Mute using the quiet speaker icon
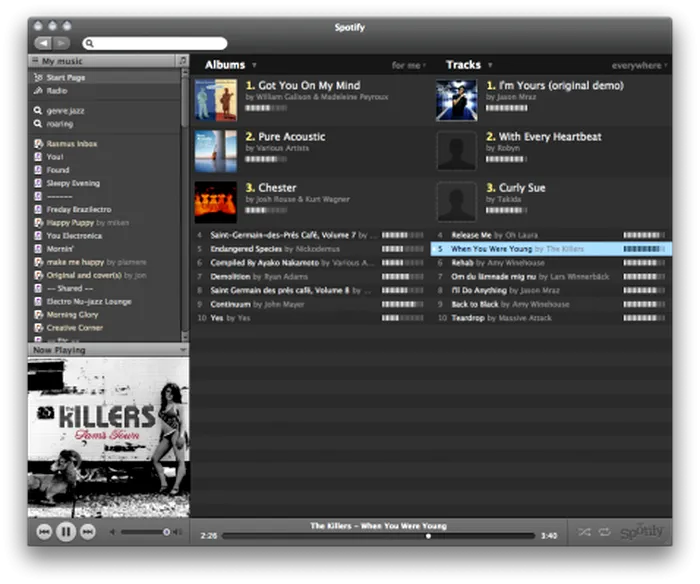This screenshot has height=584, width=700. [x=112, y=532]
